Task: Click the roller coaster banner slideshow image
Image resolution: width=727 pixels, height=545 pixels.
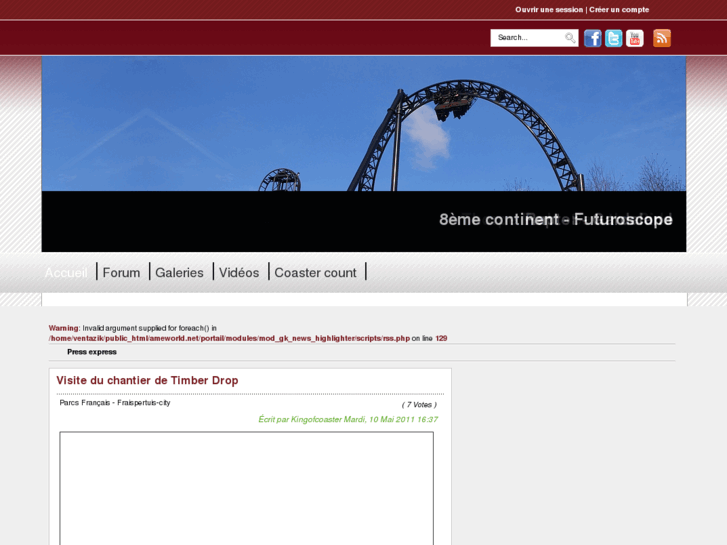Action: pyautogui.click(x=364, y=124)
